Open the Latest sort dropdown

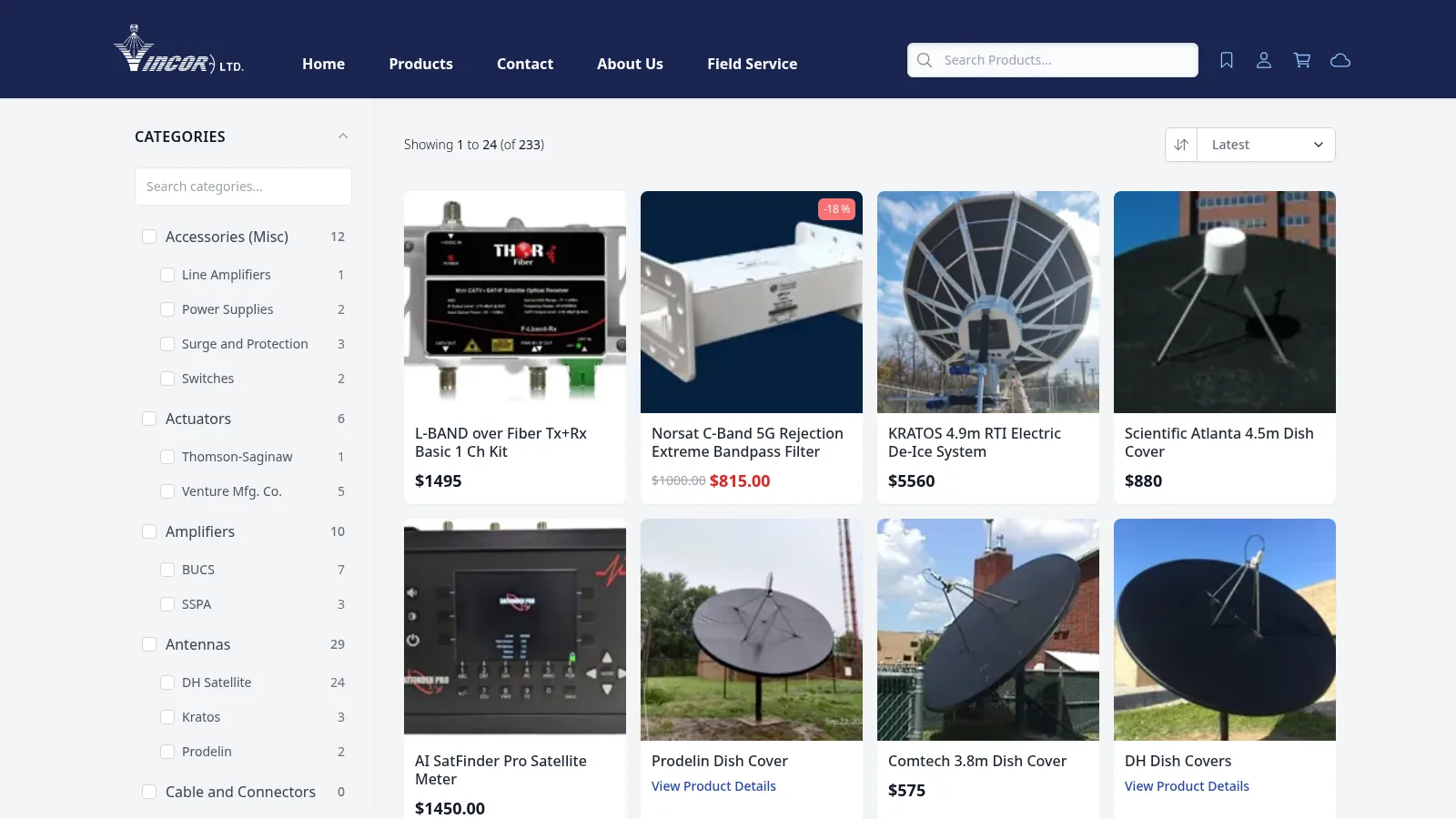coord(1267,145)
